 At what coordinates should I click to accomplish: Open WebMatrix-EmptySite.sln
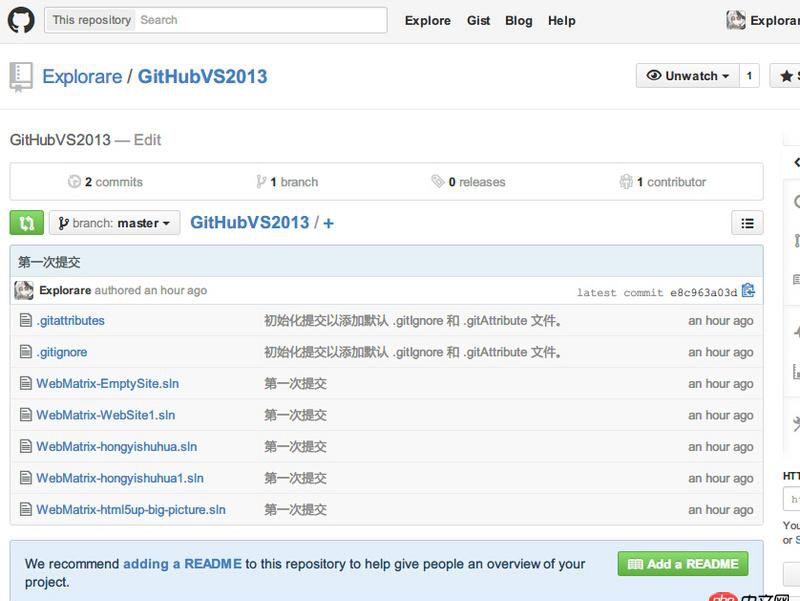(x=108, y=384)
